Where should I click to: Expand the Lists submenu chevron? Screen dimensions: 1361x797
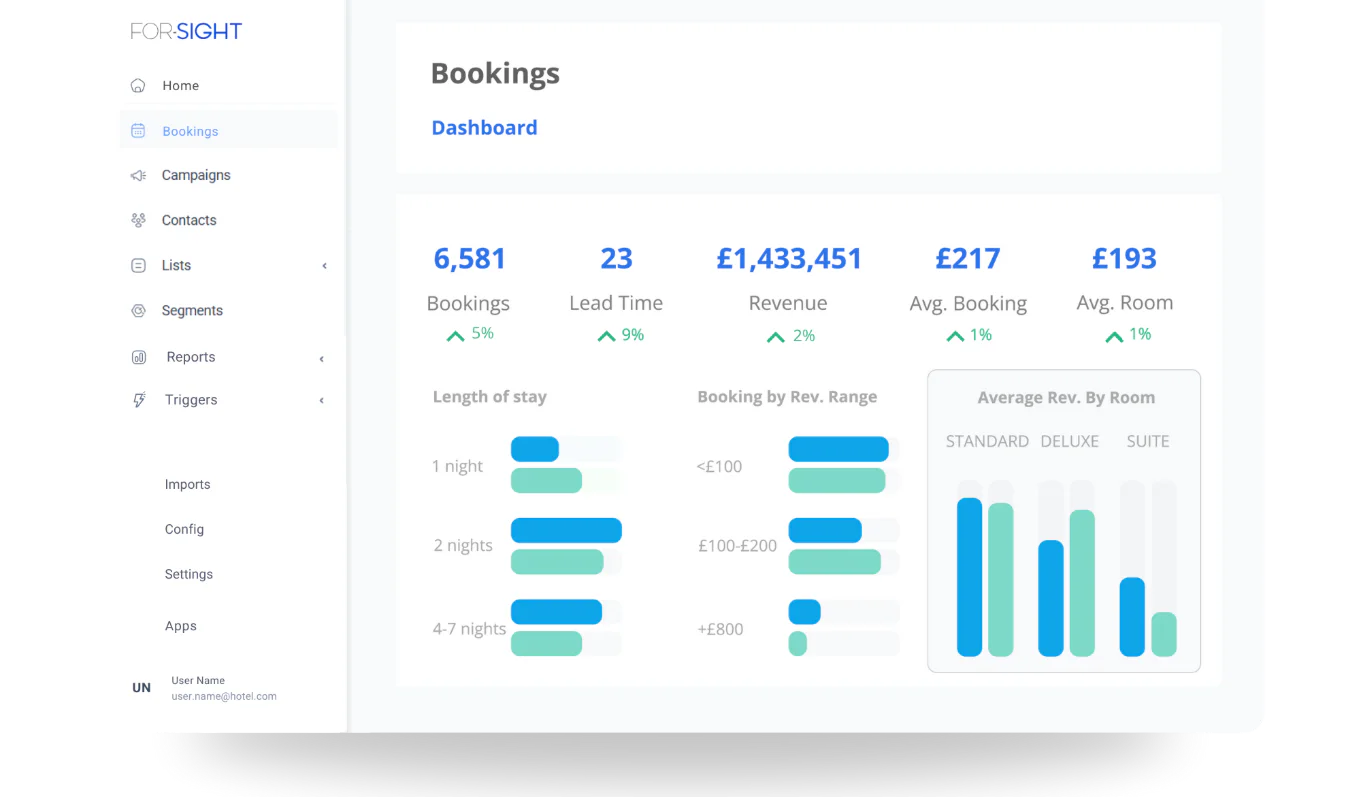pos(324,266)
